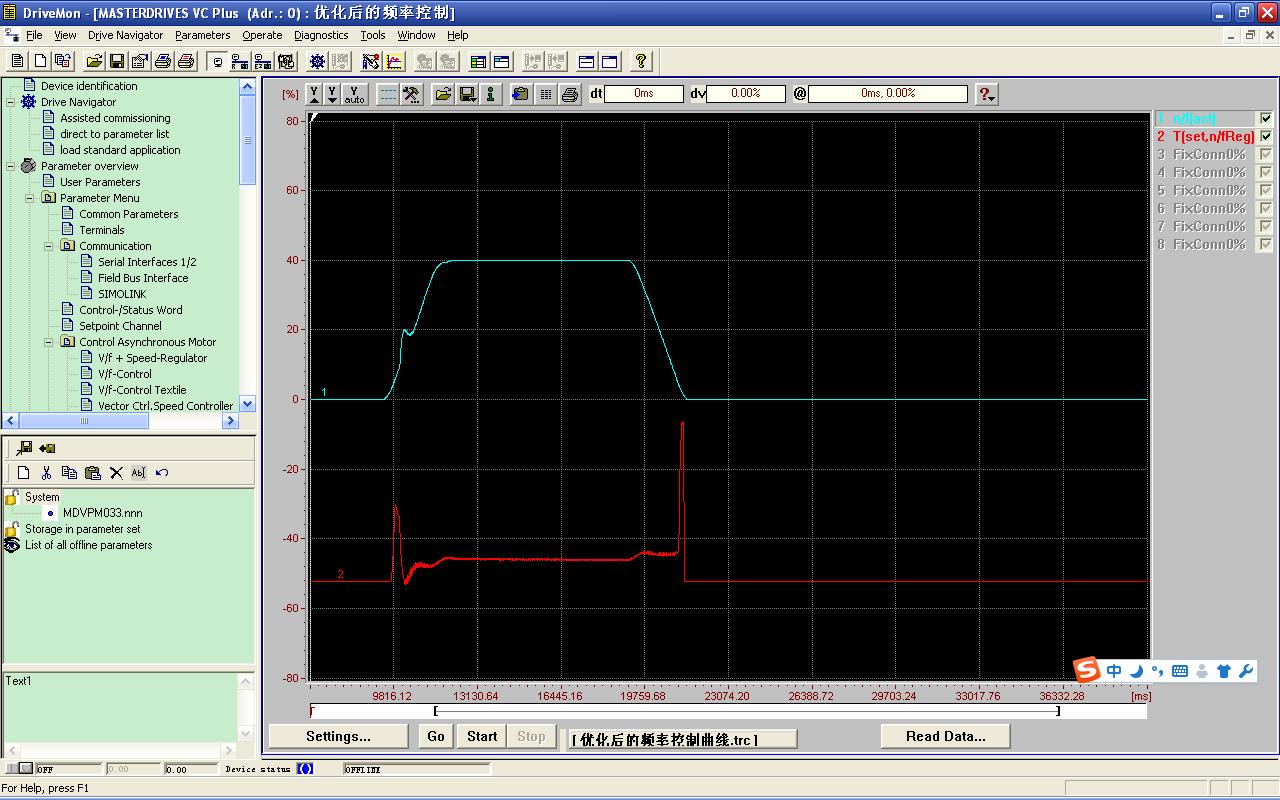
Task: Click the copy pages icon in lower panel
Action: pyautogui.click(x=69, y=473)
